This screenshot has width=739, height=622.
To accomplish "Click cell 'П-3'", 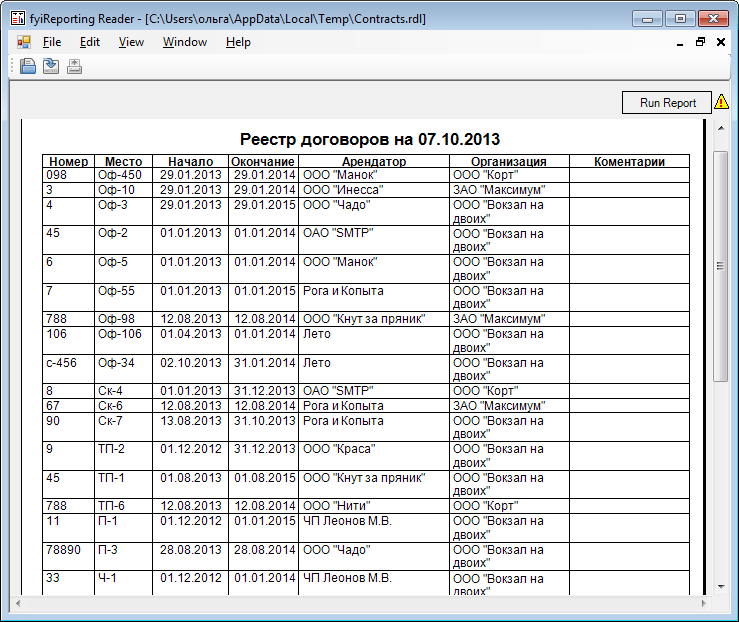I will tap(123, 557).
